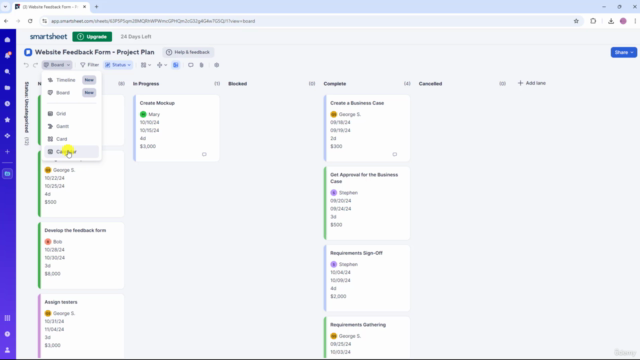This screenshot has height=360, width=640.
Task: Open the app Launcher grid icon
Action: click(7, 318)
